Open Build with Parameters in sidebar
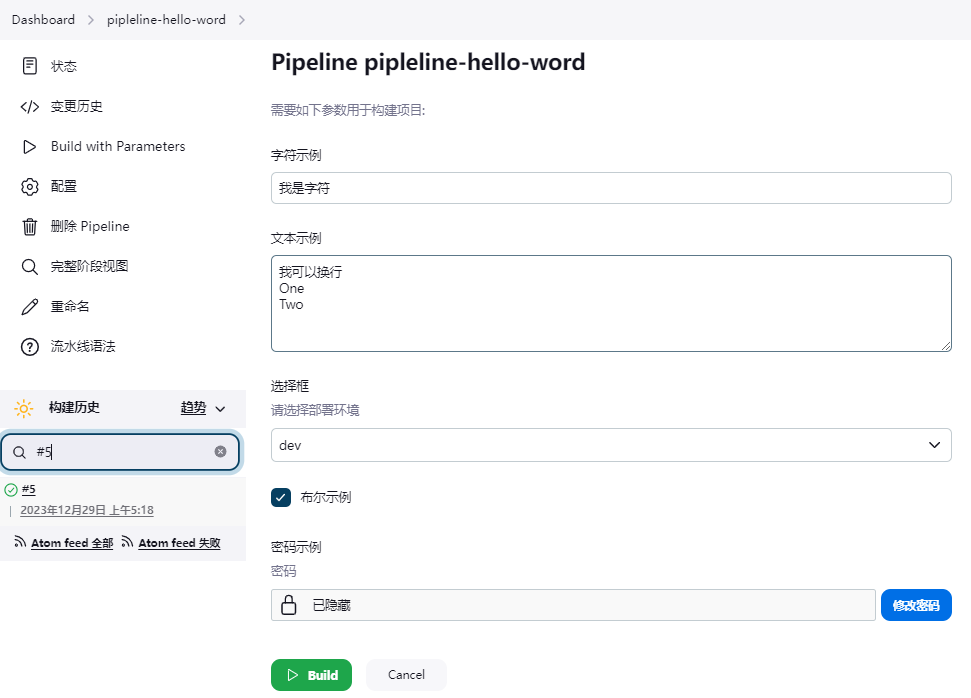This screenshot has height=698, width=971. (118, 146)
